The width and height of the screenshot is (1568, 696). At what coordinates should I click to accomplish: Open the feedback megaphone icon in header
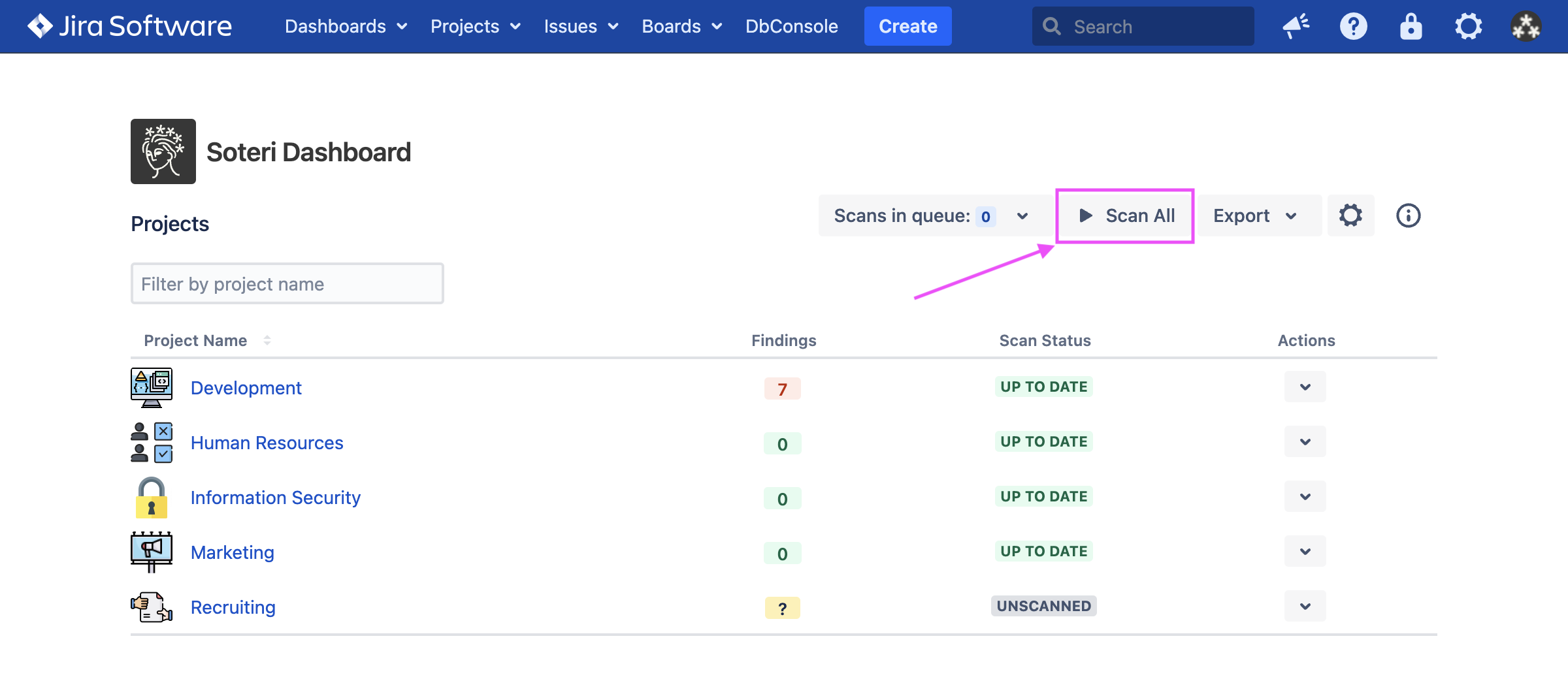point(1296,26)
